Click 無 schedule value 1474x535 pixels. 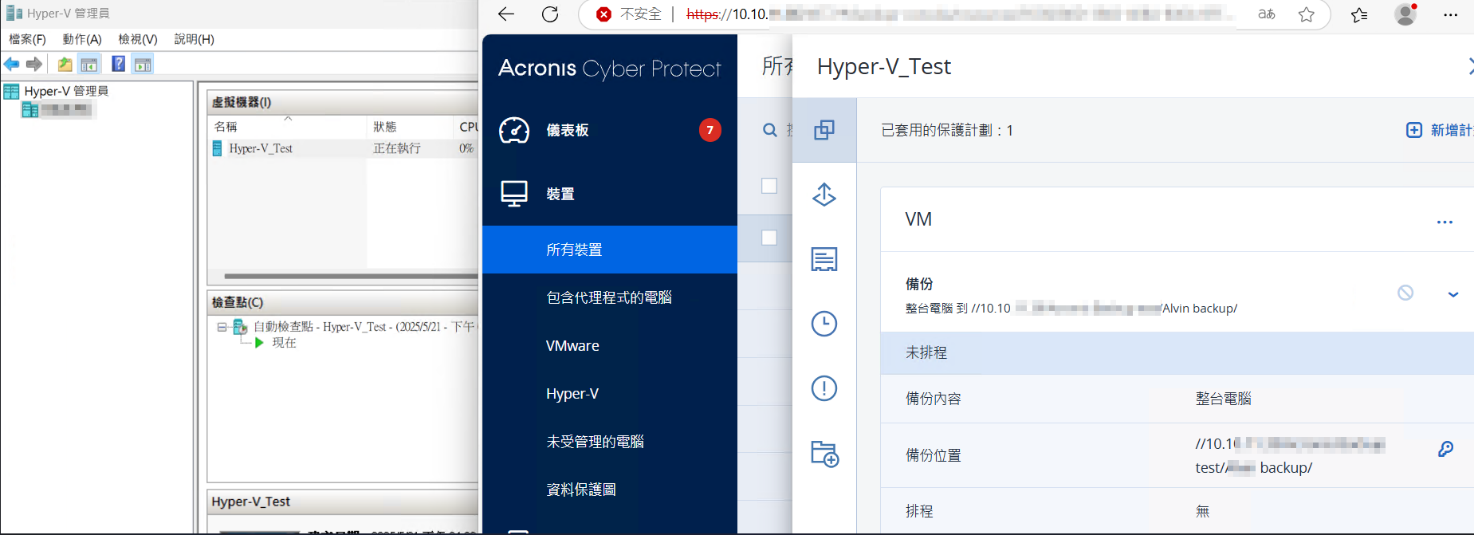(1202, 511)
